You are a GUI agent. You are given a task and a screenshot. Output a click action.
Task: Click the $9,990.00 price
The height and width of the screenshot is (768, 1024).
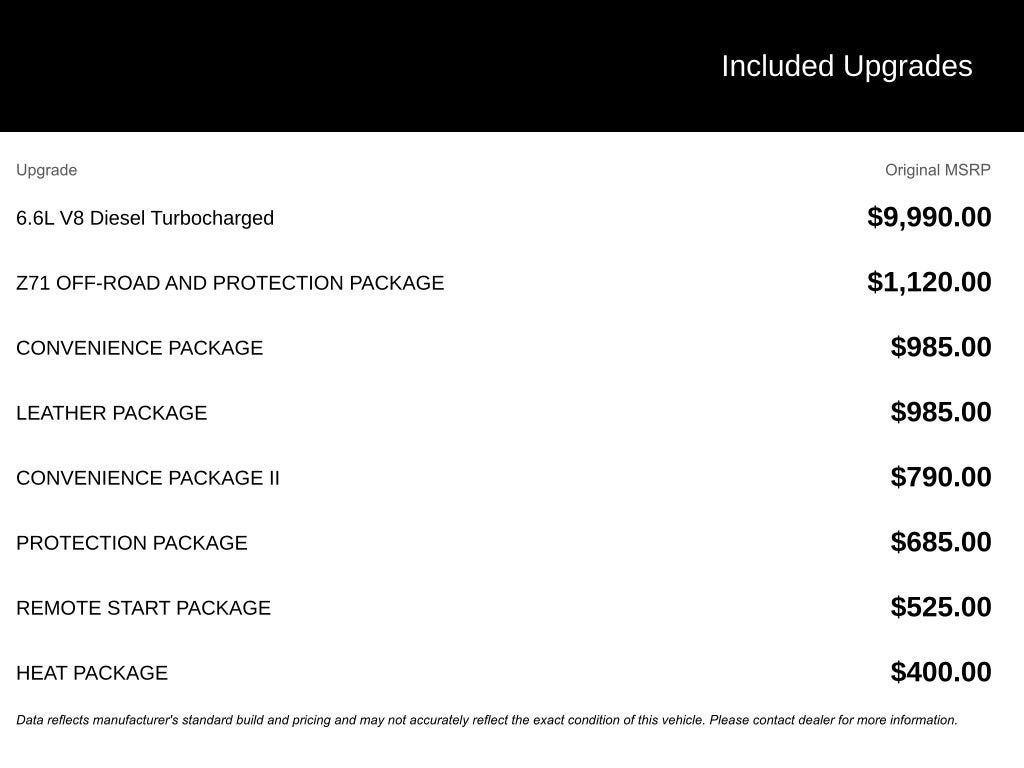[x=929, y=217]
